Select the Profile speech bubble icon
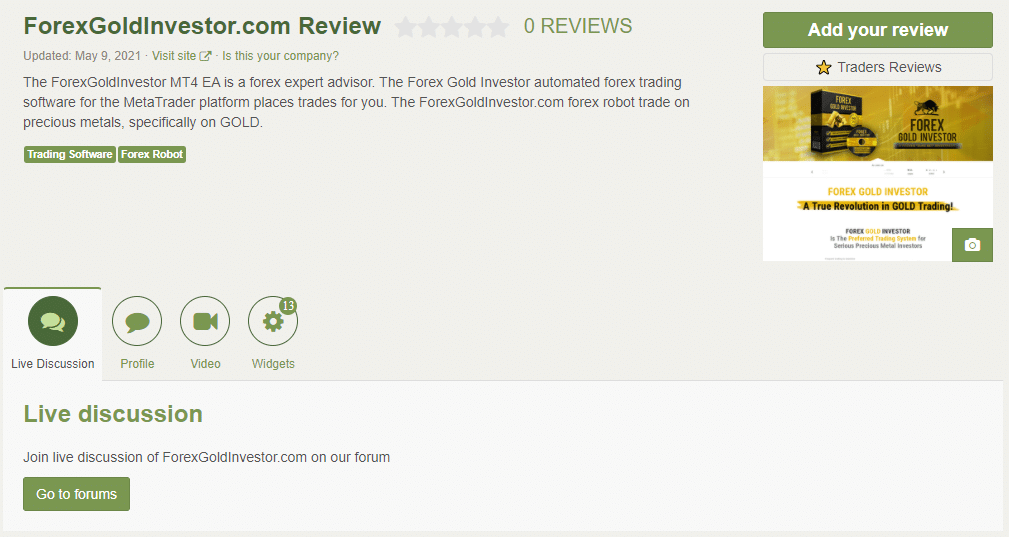Viewport: 1009px width, 537px height. pyautogui.click(x=137, y=321)
